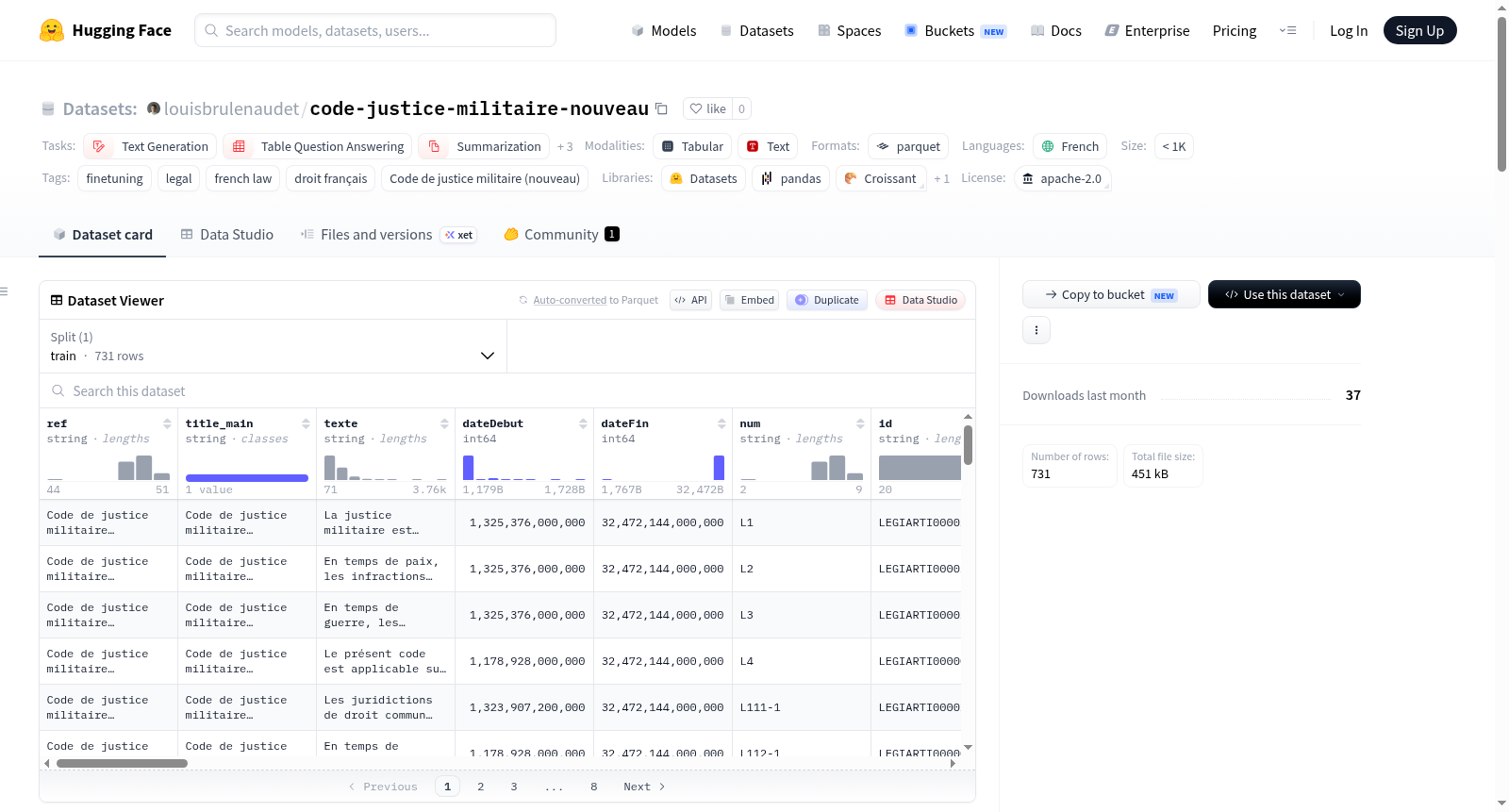
Task: Click the main search models field
Action: click(375, 30)
